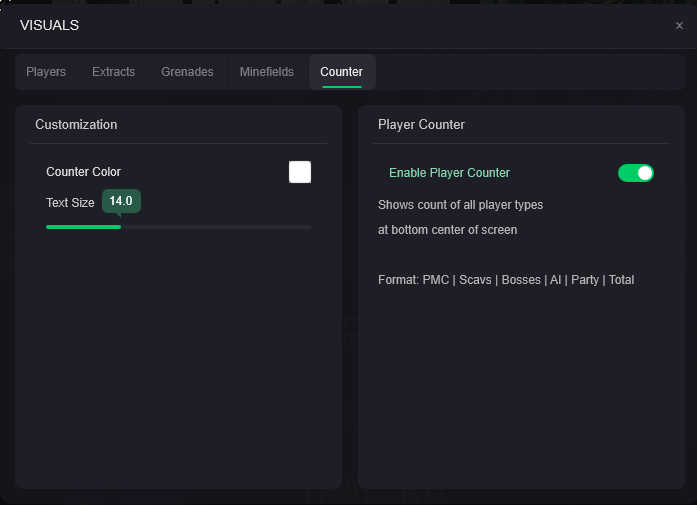The height and width of the screenshot is (505, 697).
Task: Click the 14.0 text size value bubble
Action: pyautogui.click(x=121, y=201)
